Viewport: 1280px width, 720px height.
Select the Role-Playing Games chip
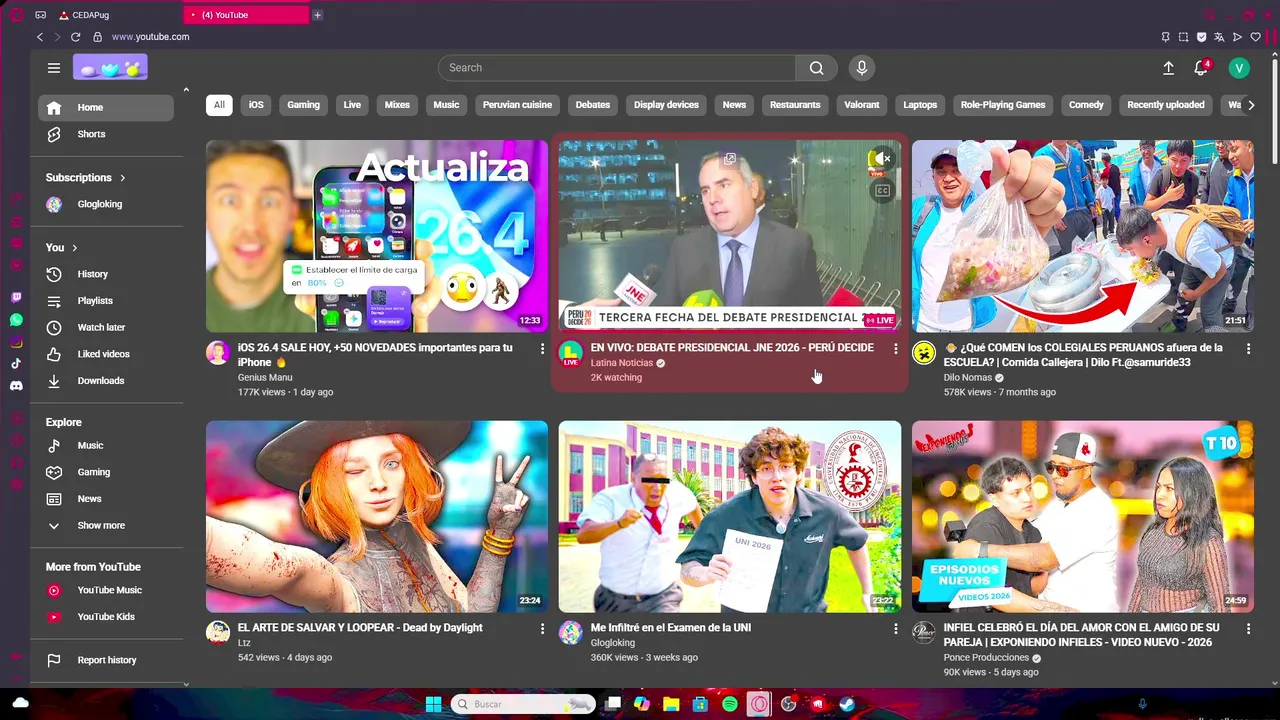[x=1003, y=105]
